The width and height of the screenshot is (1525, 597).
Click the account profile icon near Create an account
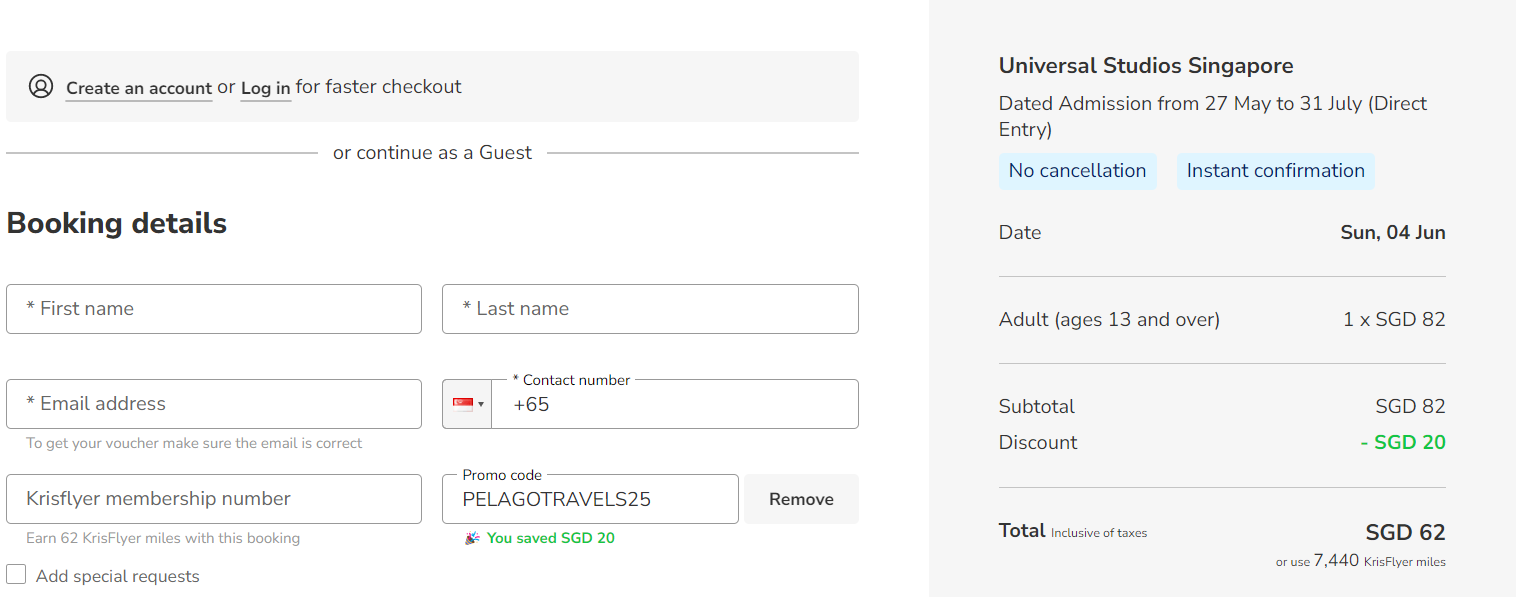[x=41, y=86]
